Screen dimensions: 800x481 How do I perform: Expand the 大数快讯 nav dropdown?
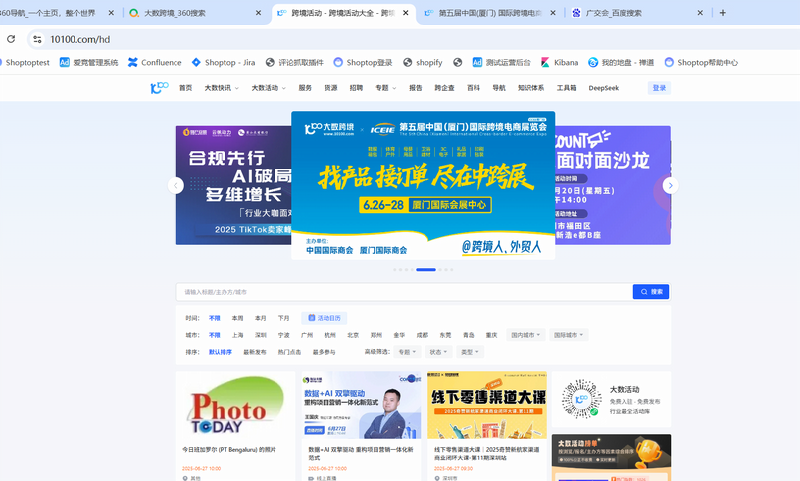tap(221, 88)
